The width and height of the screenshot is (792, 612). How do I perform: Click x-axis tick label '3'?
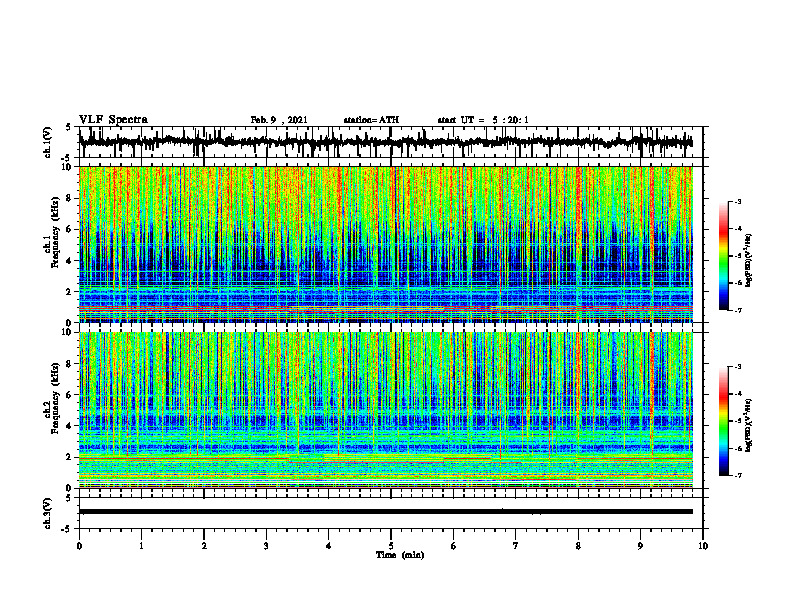coord(266,546)
